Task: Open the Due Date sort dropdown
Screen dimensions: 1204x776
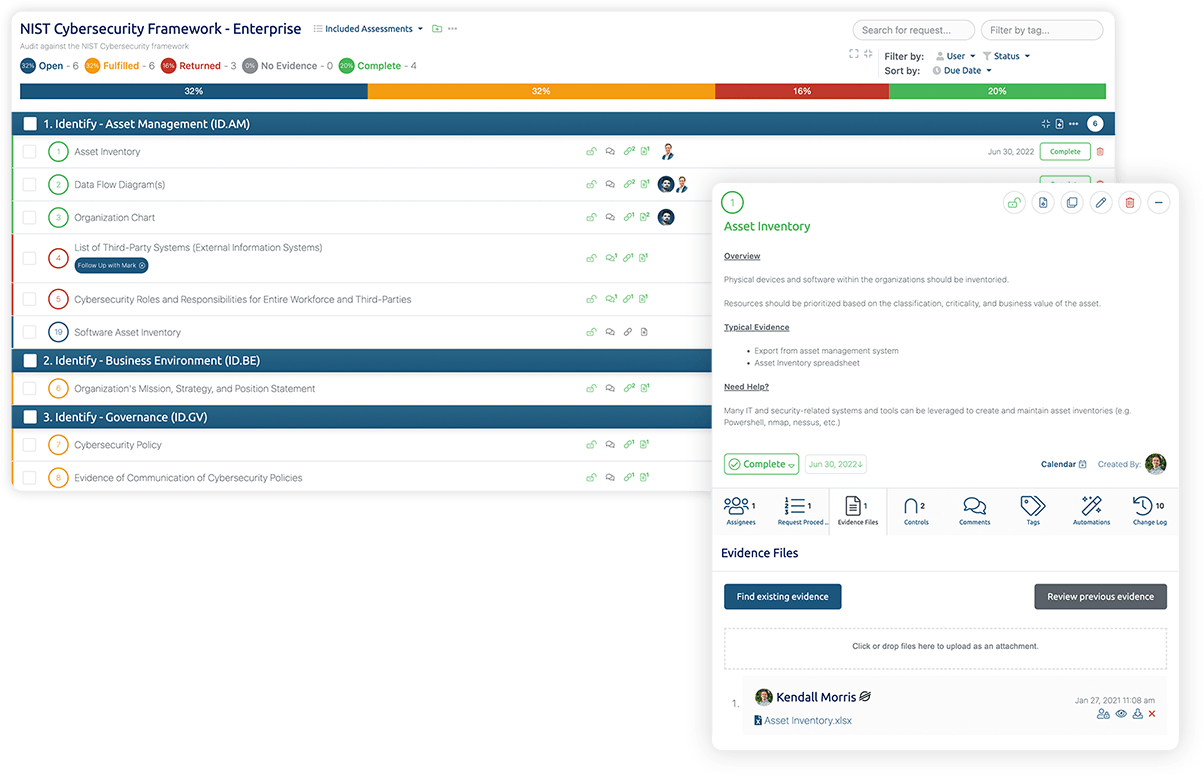Action: click(961, 70)
